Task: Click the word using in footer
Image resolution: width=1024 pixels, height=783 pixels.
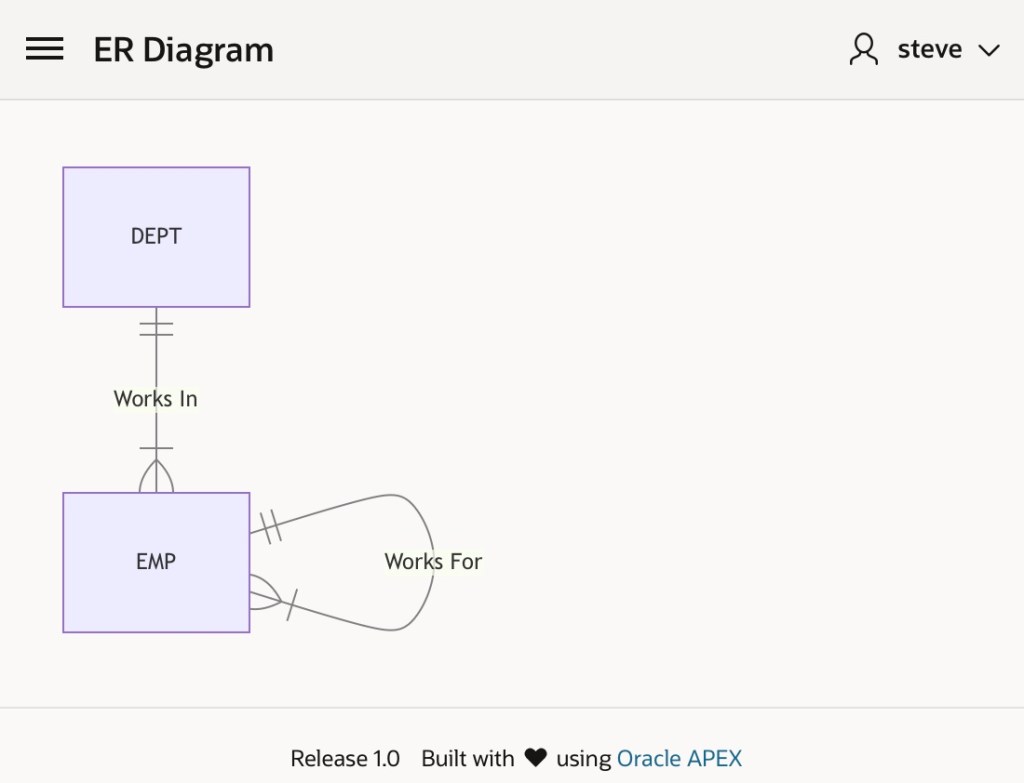Action: [x=584, y=758]
